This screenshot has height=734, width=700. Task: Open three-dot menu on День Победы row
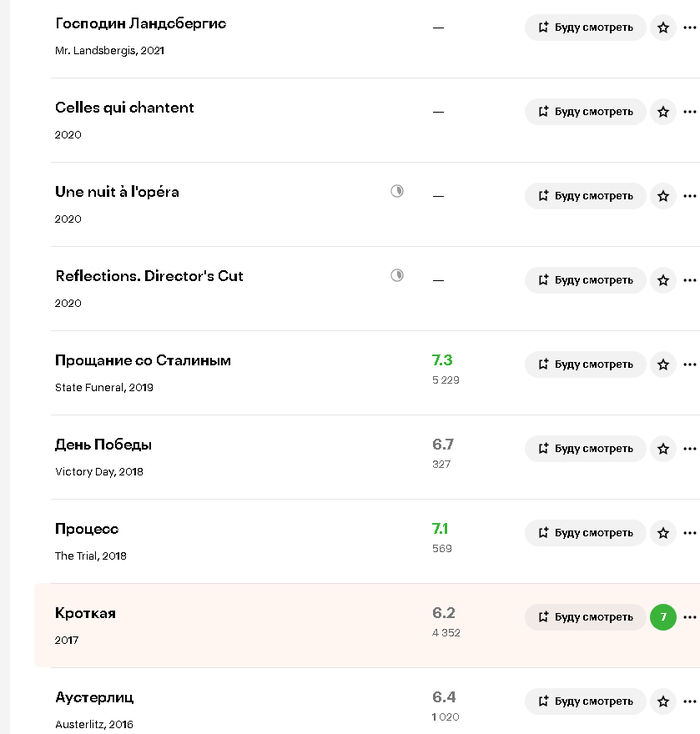click(689, 448)
